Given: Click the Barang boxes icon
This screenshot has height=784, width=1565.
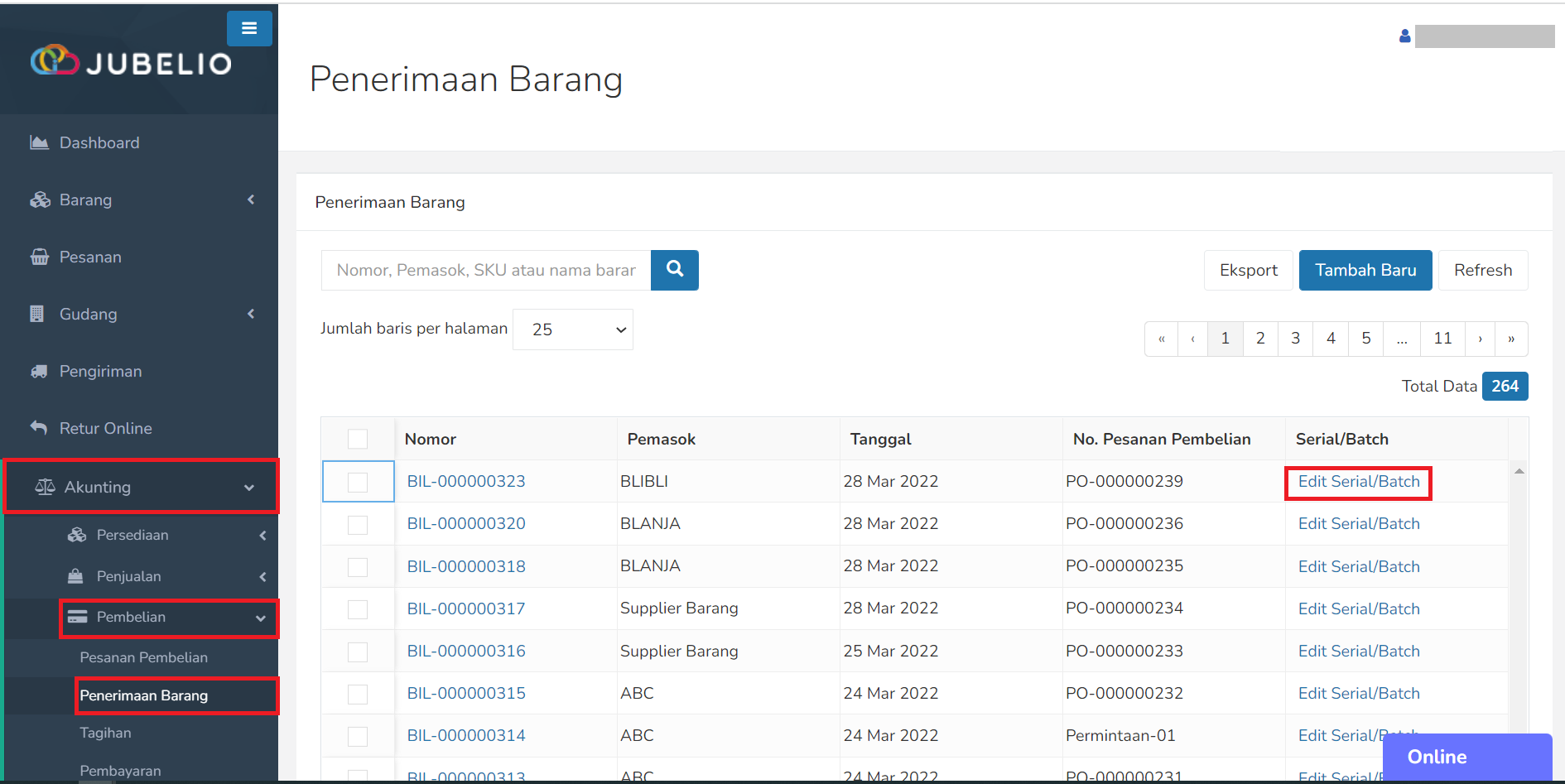Looking at the screenshot, I should 40,200.
